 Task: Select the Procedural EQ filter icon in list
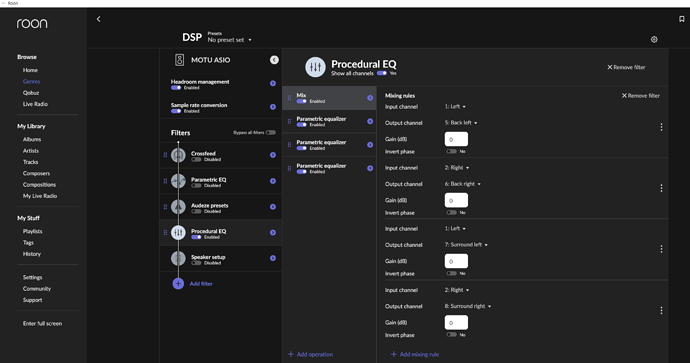[x=178, y=233]
